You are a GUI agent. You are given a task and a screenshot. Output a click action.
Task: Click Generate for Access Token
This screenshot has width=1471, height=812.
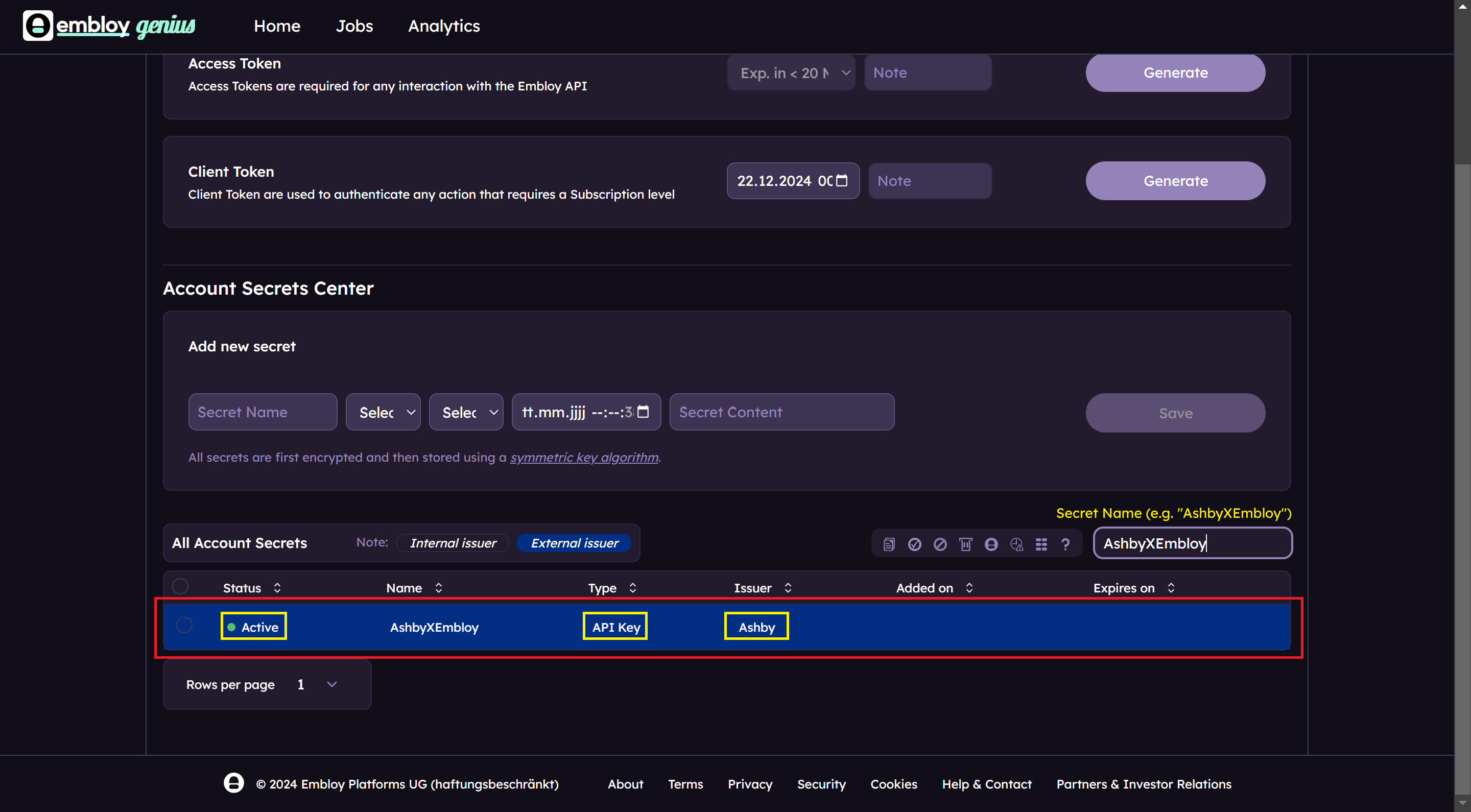coord(1175,73)
